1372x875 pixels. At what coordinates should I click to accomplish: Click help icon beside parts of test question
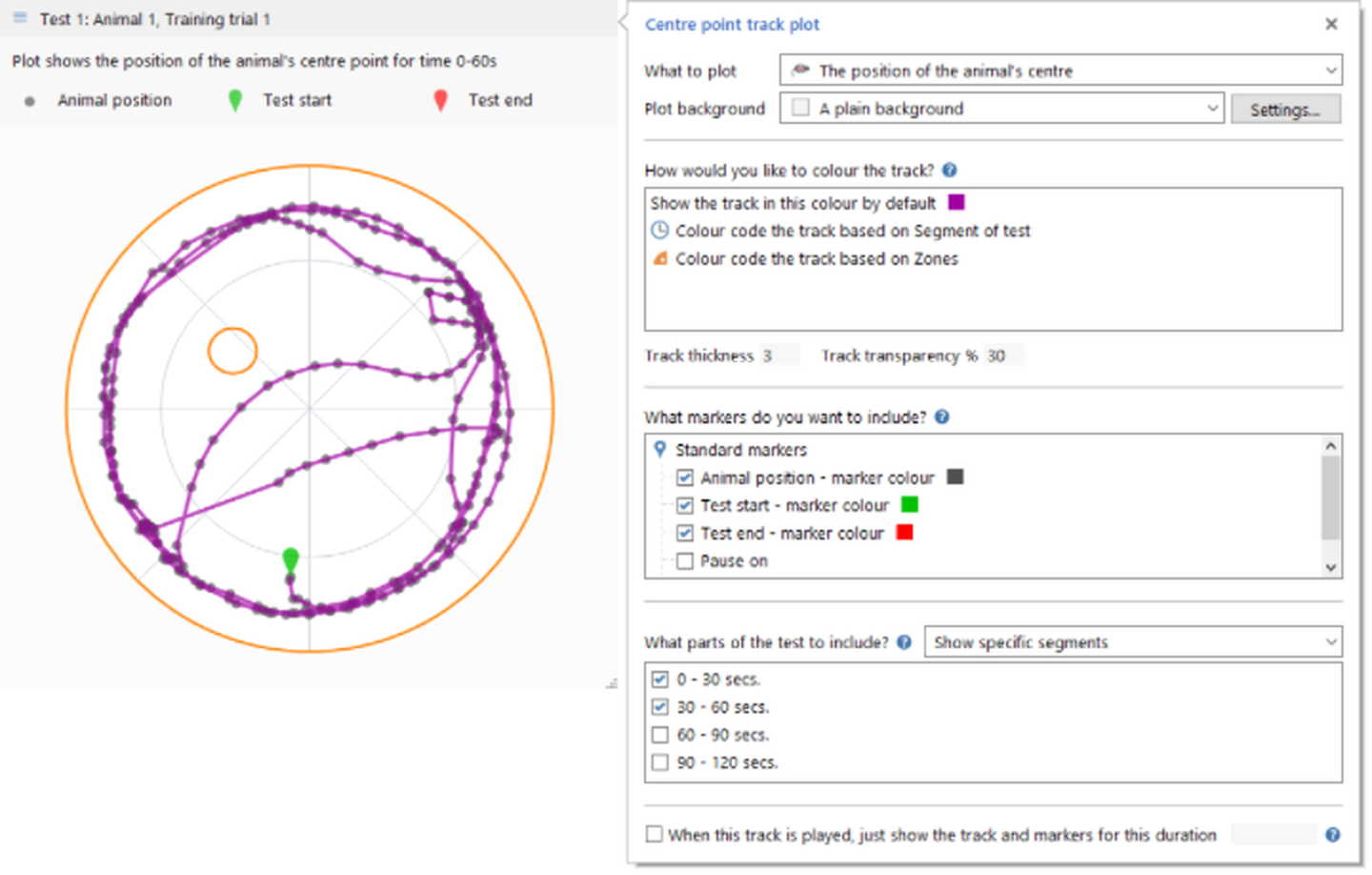click(x=904, y=642)
